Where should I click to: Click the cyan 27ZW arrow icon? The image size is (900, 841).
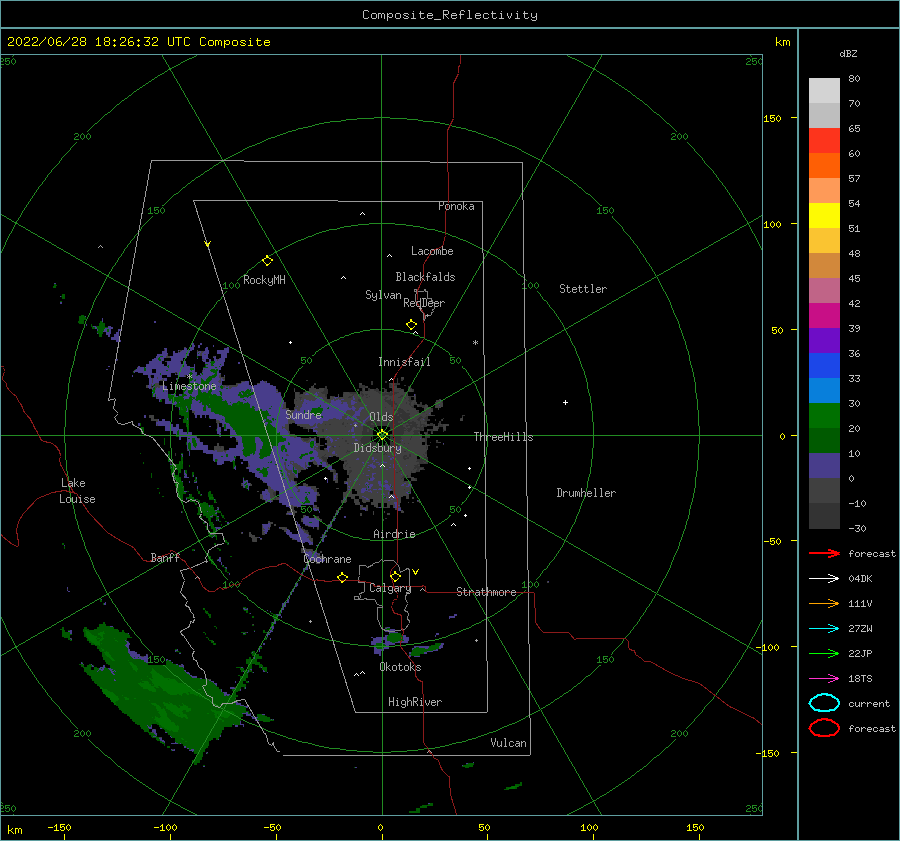pyautogui.click(x=824, y=629)
